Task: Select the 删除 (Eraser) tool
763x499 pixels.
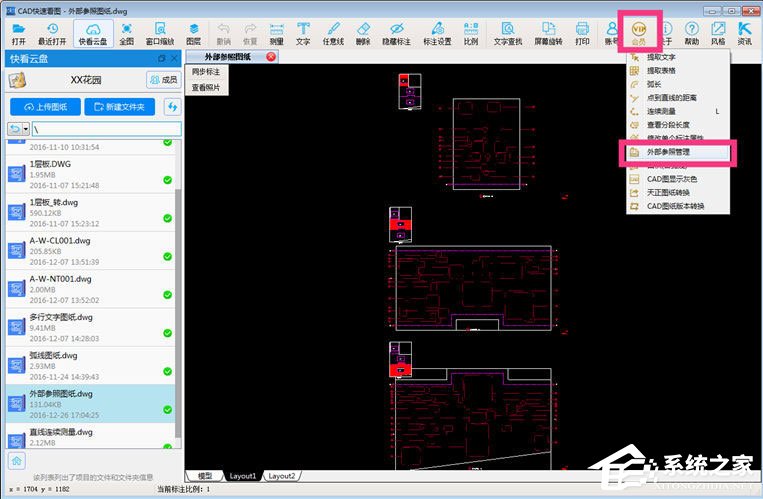Action: click(362, 34)
